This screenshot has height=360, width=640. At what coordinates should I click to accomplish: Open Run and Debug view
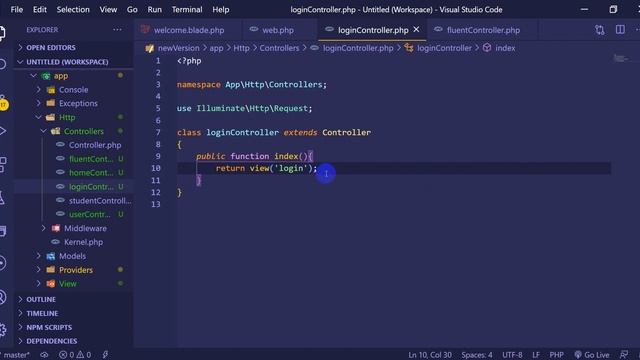tap(2, 131)
